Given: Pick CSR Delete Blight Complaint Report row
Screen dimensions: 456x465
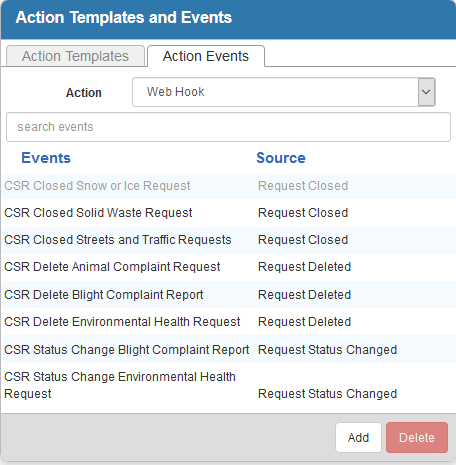Looking at the screenshot, I should (x=228, y=295).
